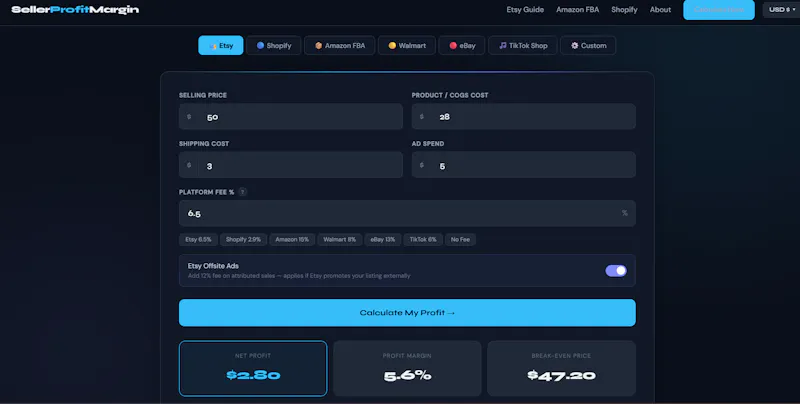Select the TikTok Shop platform tab
Image resolution: width=800 pixels, height=404 pixels.
522,45
